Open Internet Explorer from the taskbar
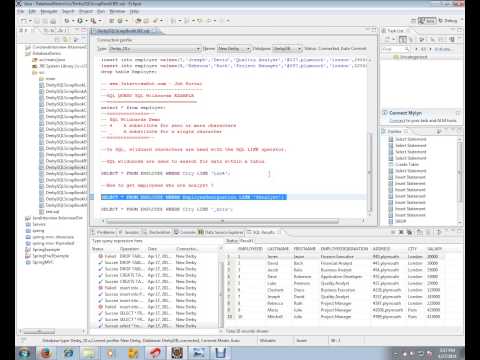Screen dimensions: 480x360 [68, 353]
